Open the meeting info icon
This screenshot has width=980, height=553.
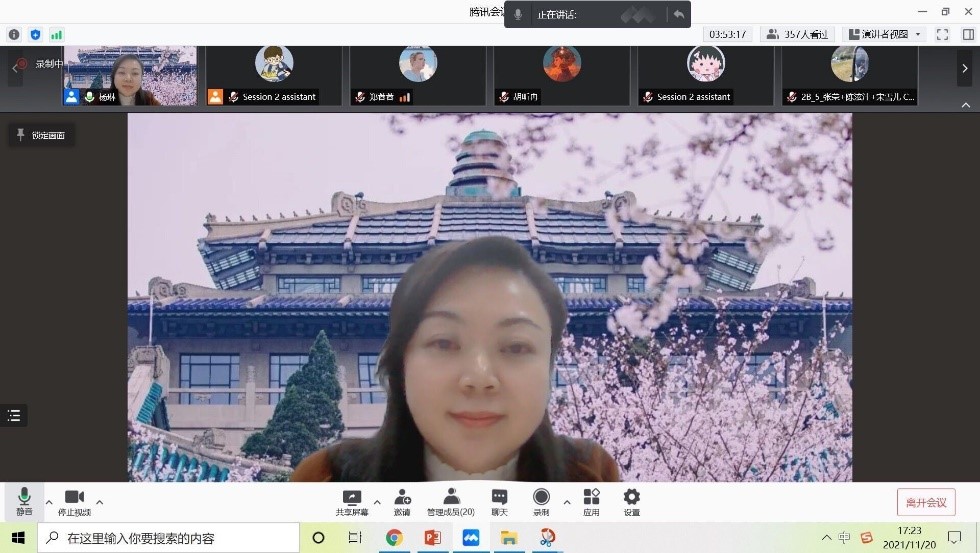[x=14, y=34]
